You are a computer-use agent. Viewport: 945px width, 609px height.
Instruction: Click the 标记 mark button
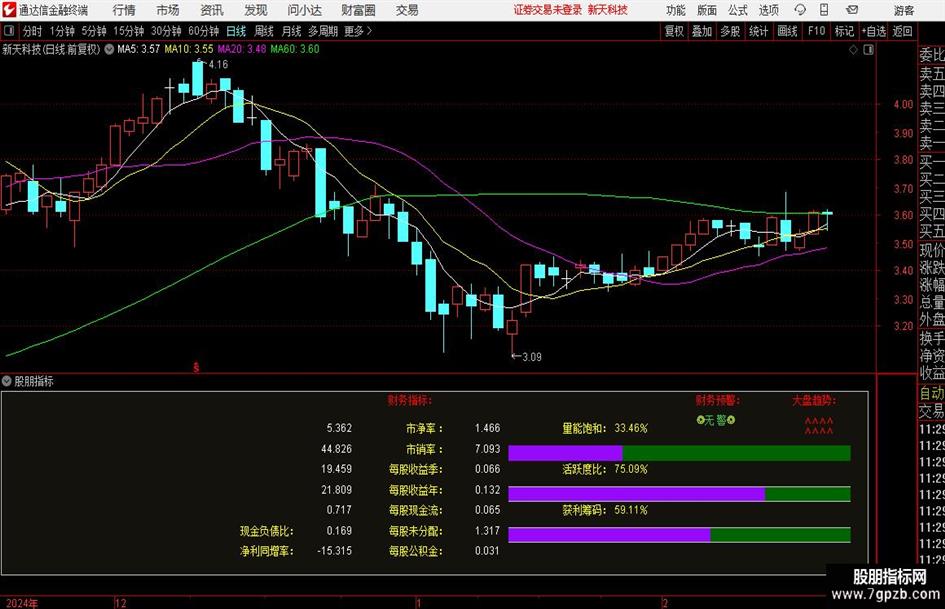844,31
